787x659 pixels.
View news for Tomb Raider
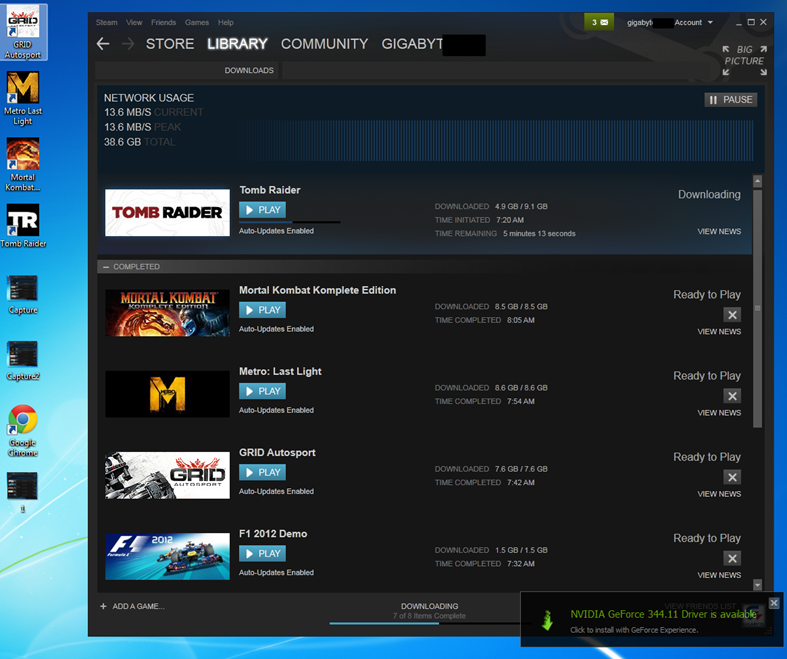(x=719, y=231)
